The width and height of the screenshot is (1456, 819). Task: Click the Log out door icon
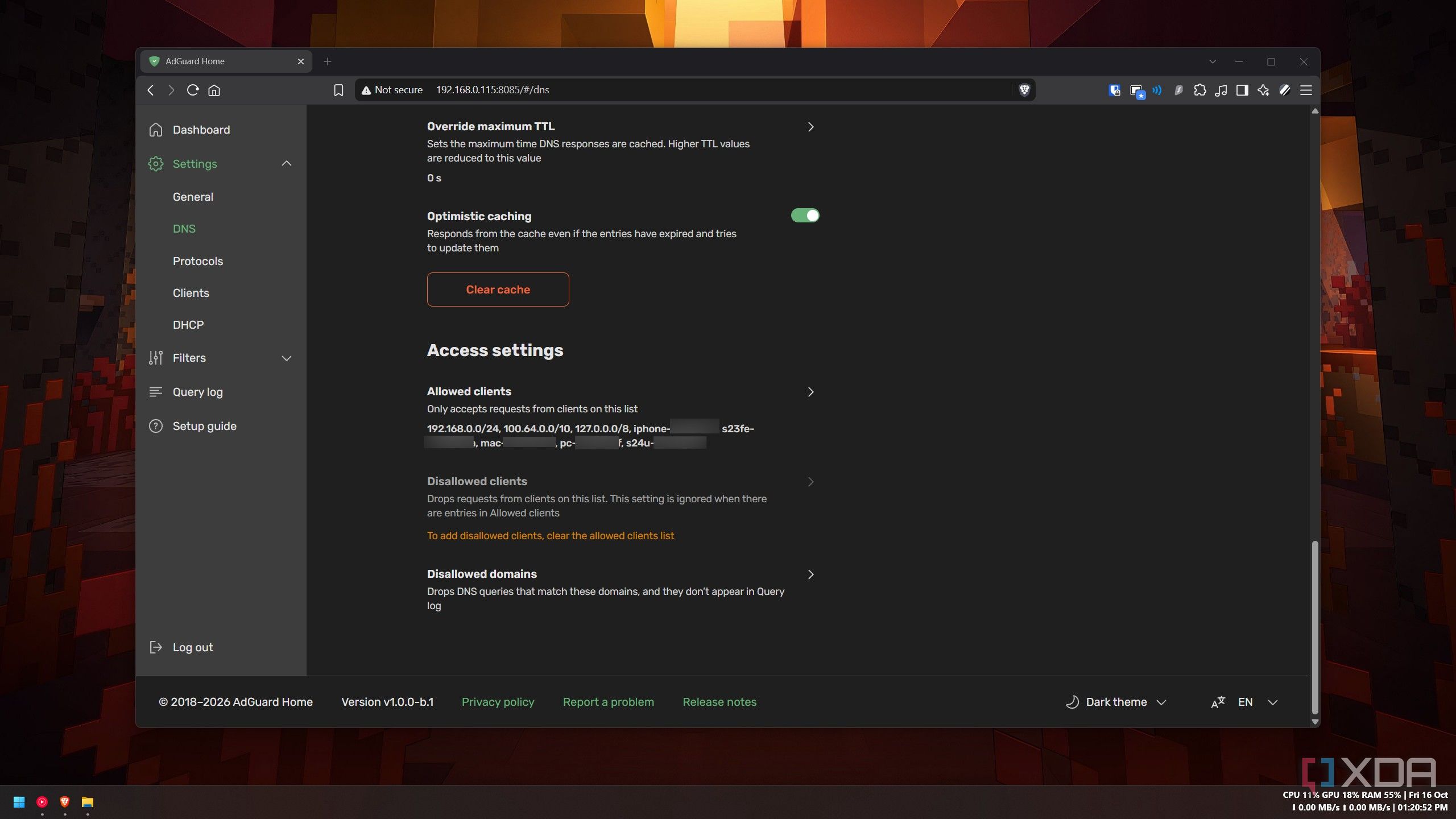point(156,647)
